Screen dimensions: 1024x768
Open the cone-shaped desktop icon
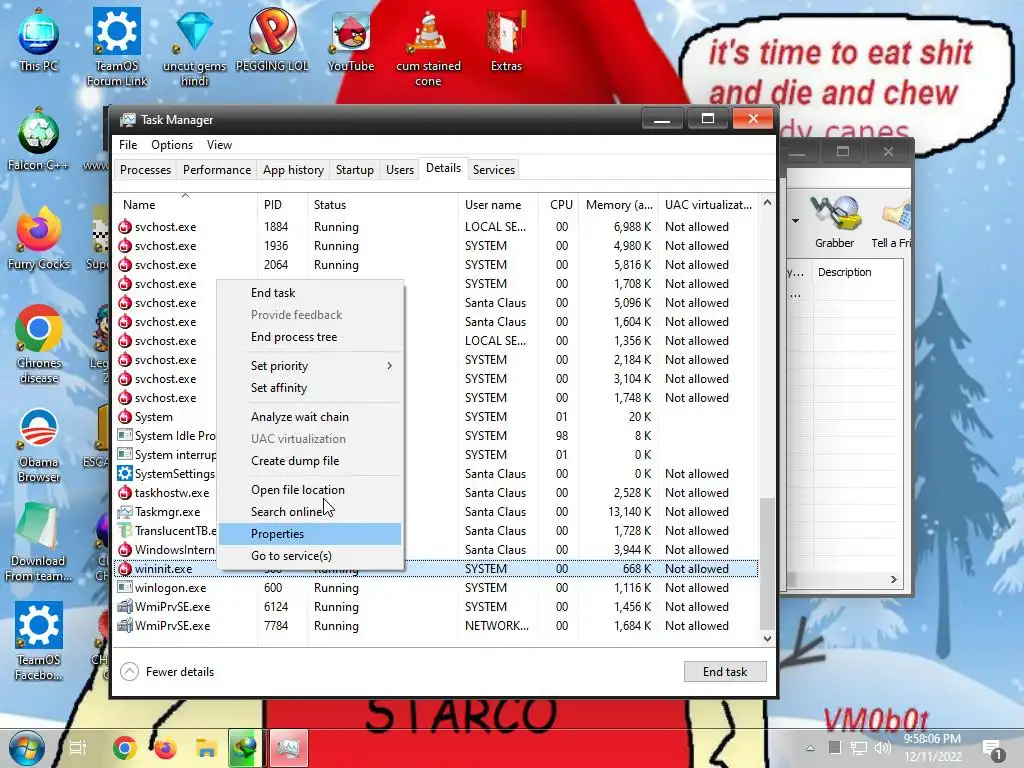(x=428, y=47)
